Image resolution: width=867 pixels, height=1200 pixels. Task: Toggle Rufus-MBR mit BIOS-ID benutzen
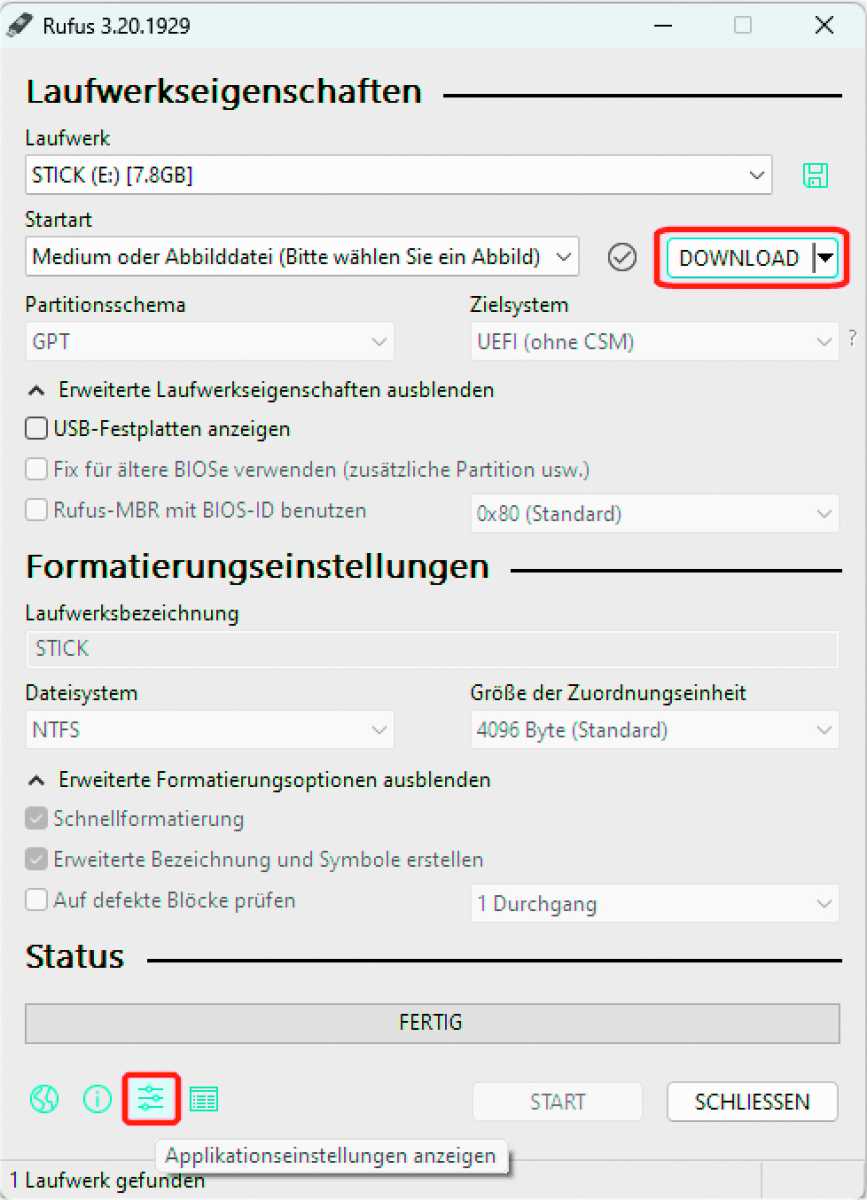[x=37, y=510]
